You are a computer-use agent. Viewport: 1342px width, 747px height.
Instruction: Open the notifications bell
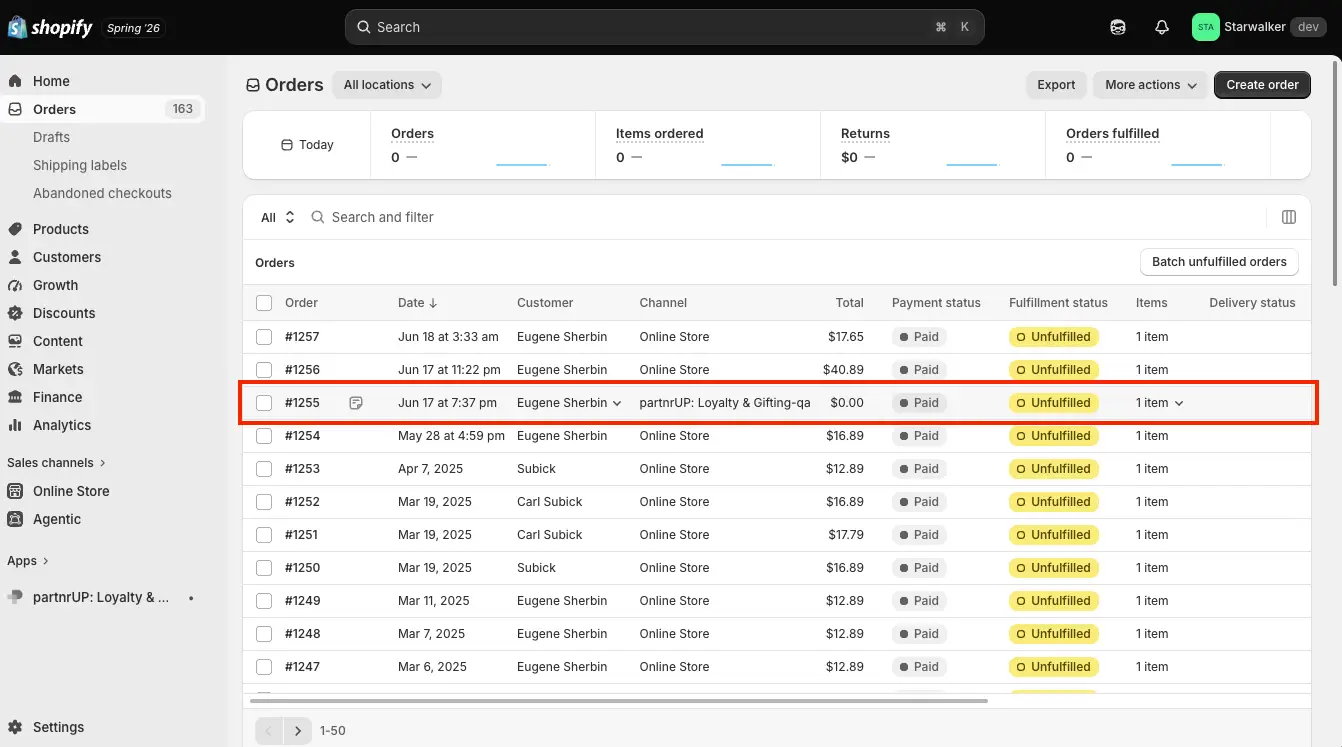[x=1162, y=27]
